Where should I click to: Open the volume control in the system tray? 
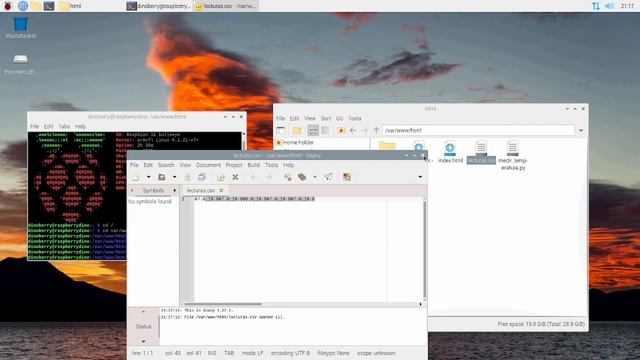pyautogui.click(x=609, y=6)
